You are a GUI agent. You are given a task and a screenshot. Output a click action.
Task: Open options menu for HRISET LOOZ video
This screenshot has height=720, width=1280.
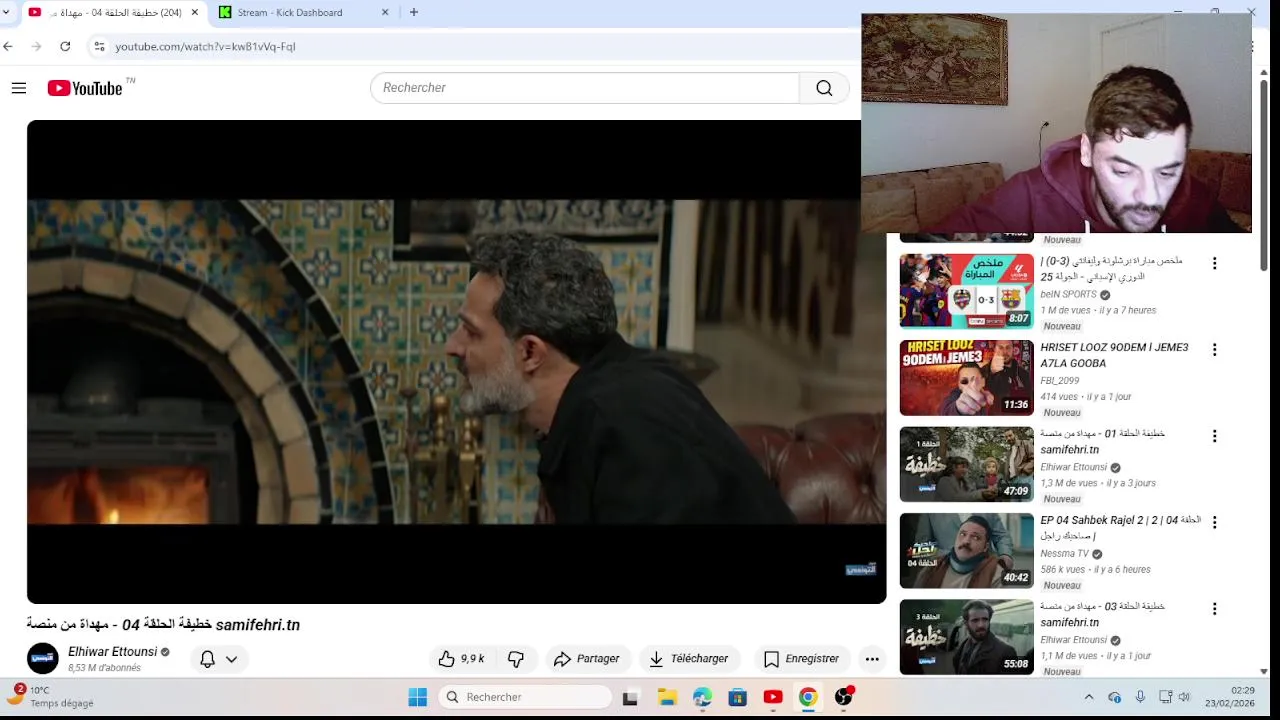pyautogui.click(x=1214, y=350)
